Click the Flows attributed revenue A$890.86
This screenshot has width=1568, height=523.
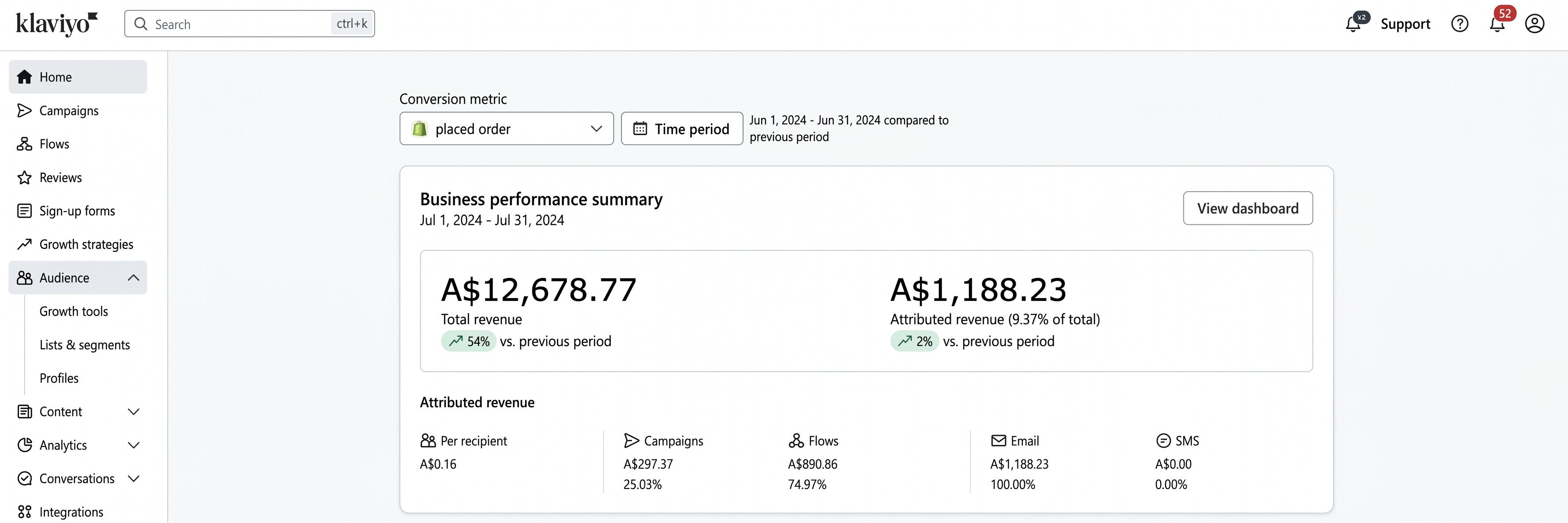pyautogui.click(x=813, y=464)
